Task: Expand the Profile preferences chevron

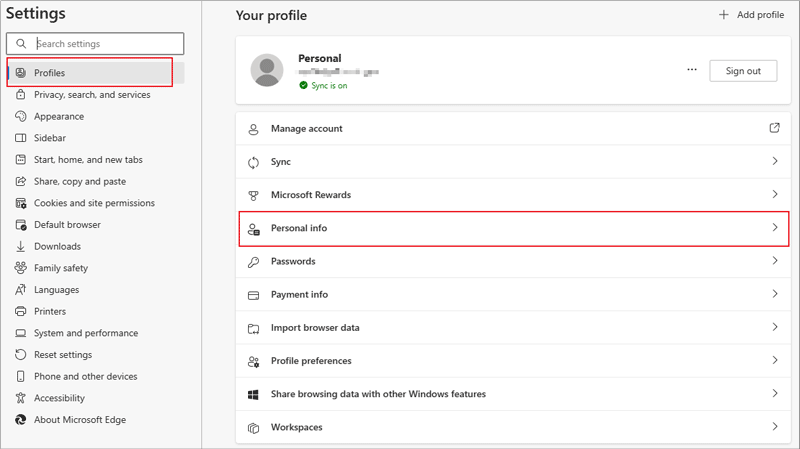Action: (x=775, y=360)
